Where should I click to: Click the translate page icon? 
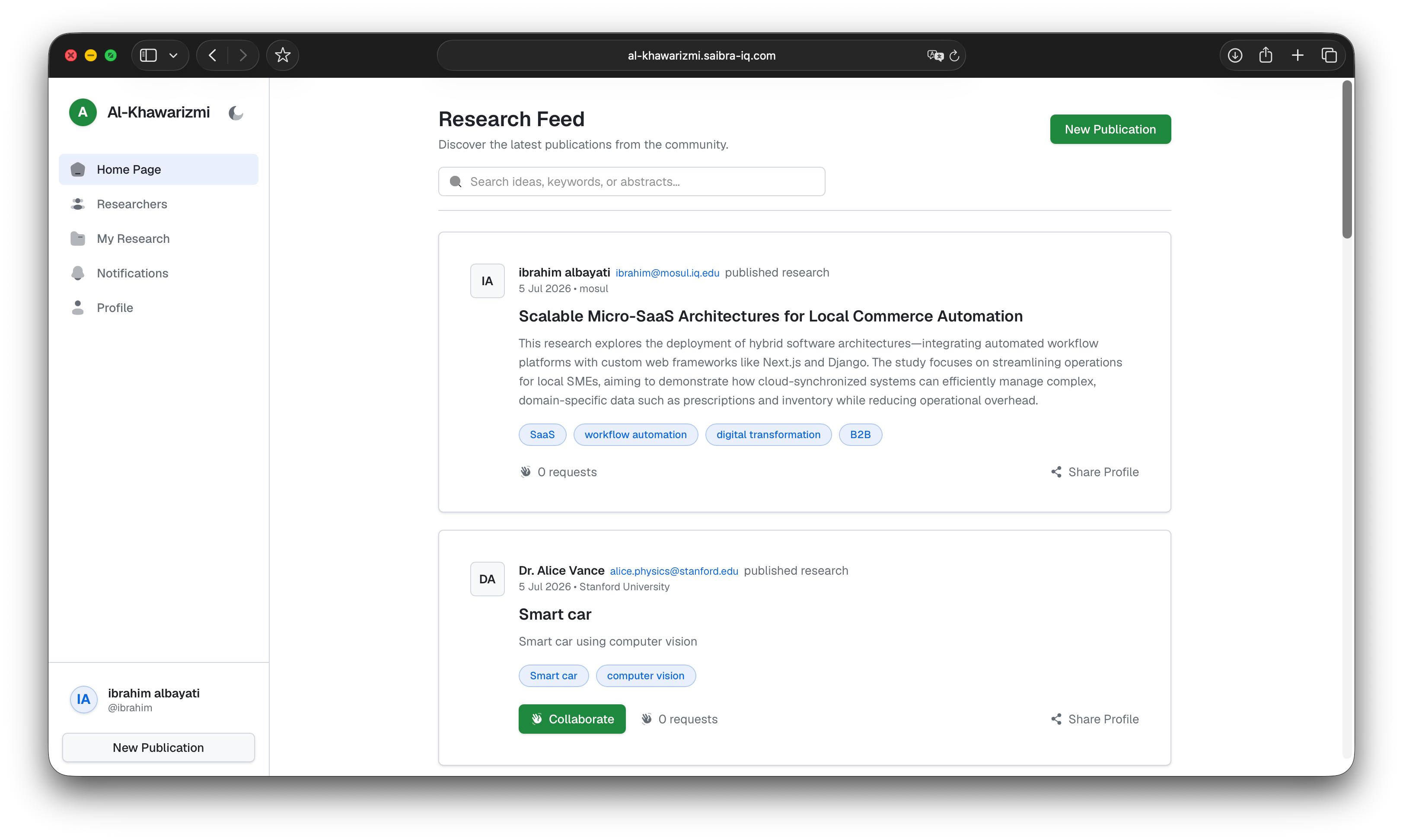(935, 55)
